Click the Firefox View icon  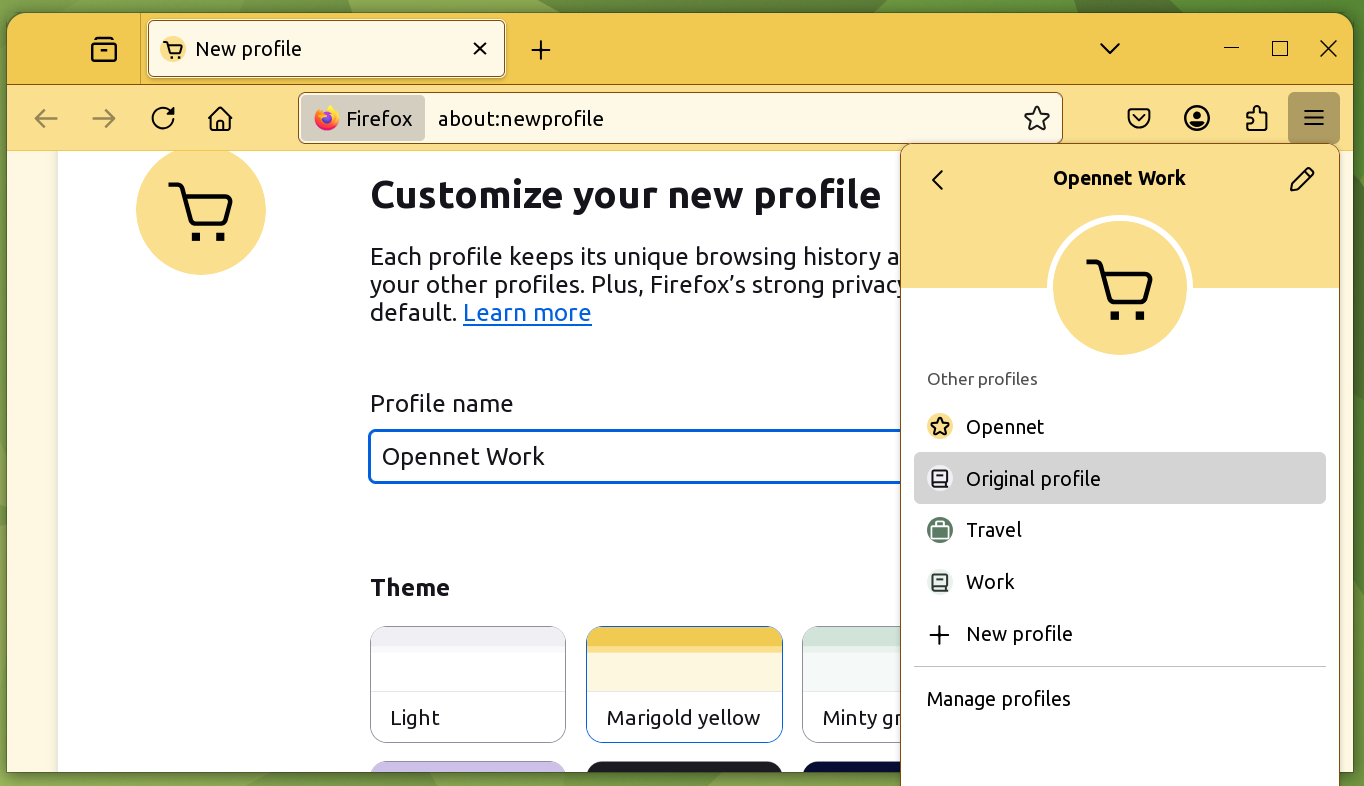tap(104, 49)
